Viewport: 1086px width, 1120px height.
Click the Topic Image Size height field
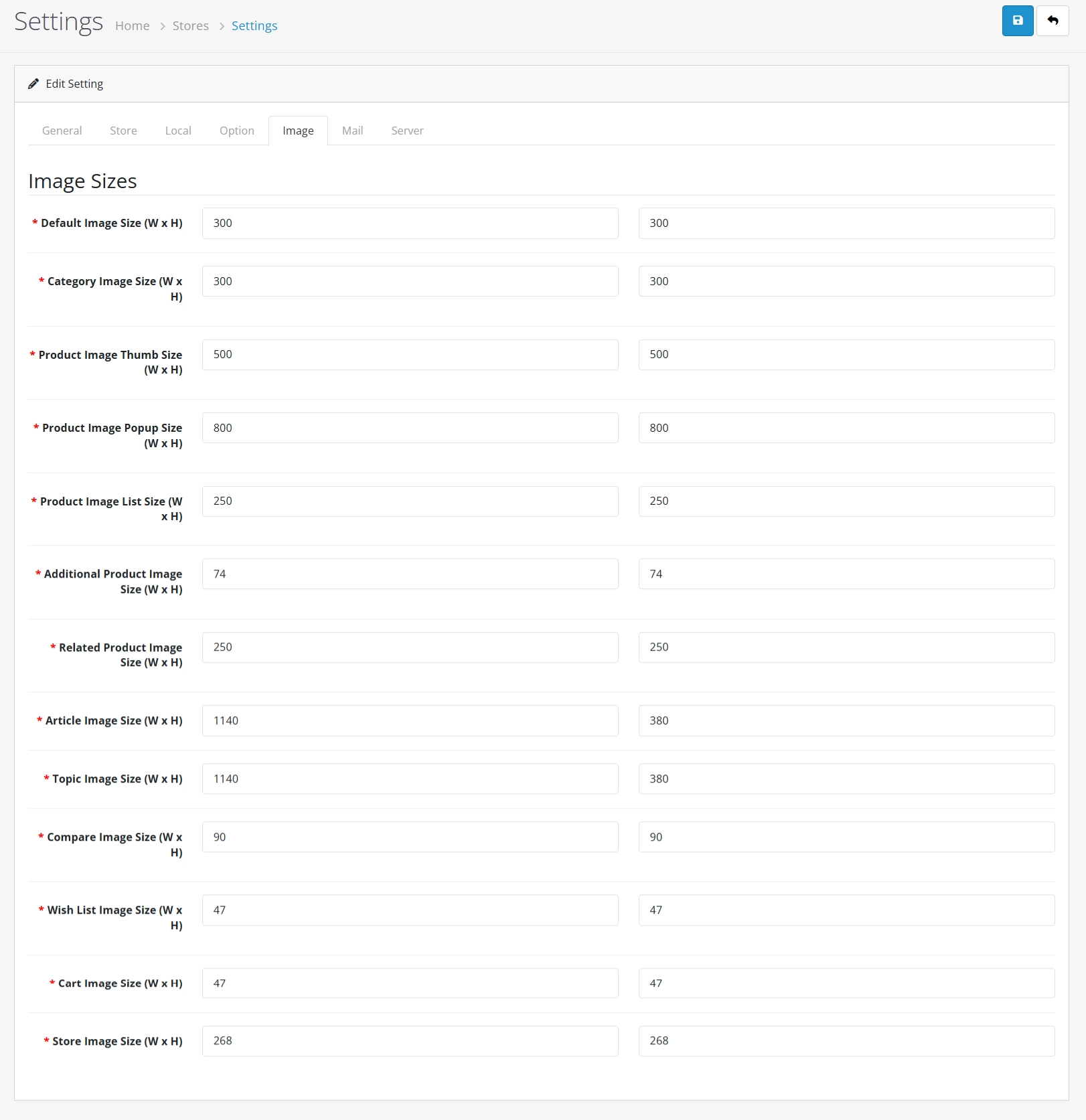point(846,779)
